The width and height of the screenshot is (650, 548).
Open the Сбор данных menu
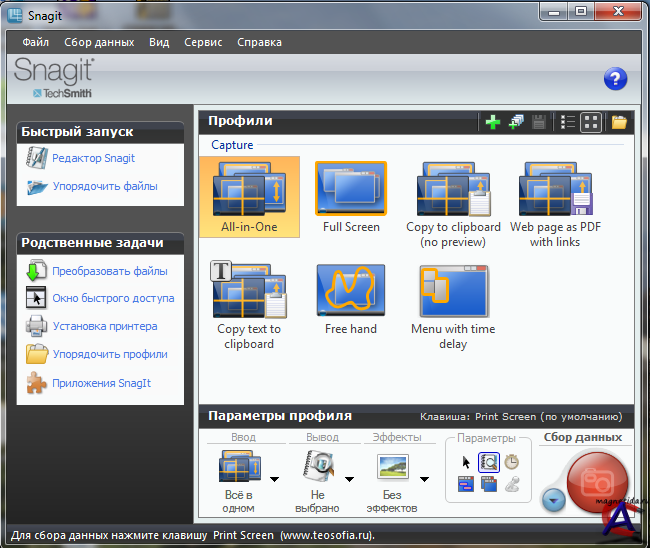pyautogui.click(x=99, y=42)
